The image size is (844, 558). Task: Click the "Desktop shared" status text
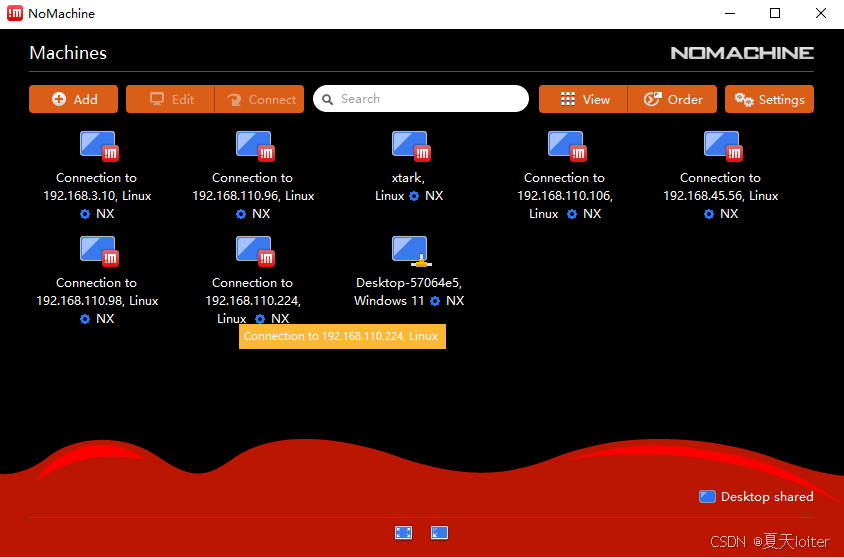point(767,497)
